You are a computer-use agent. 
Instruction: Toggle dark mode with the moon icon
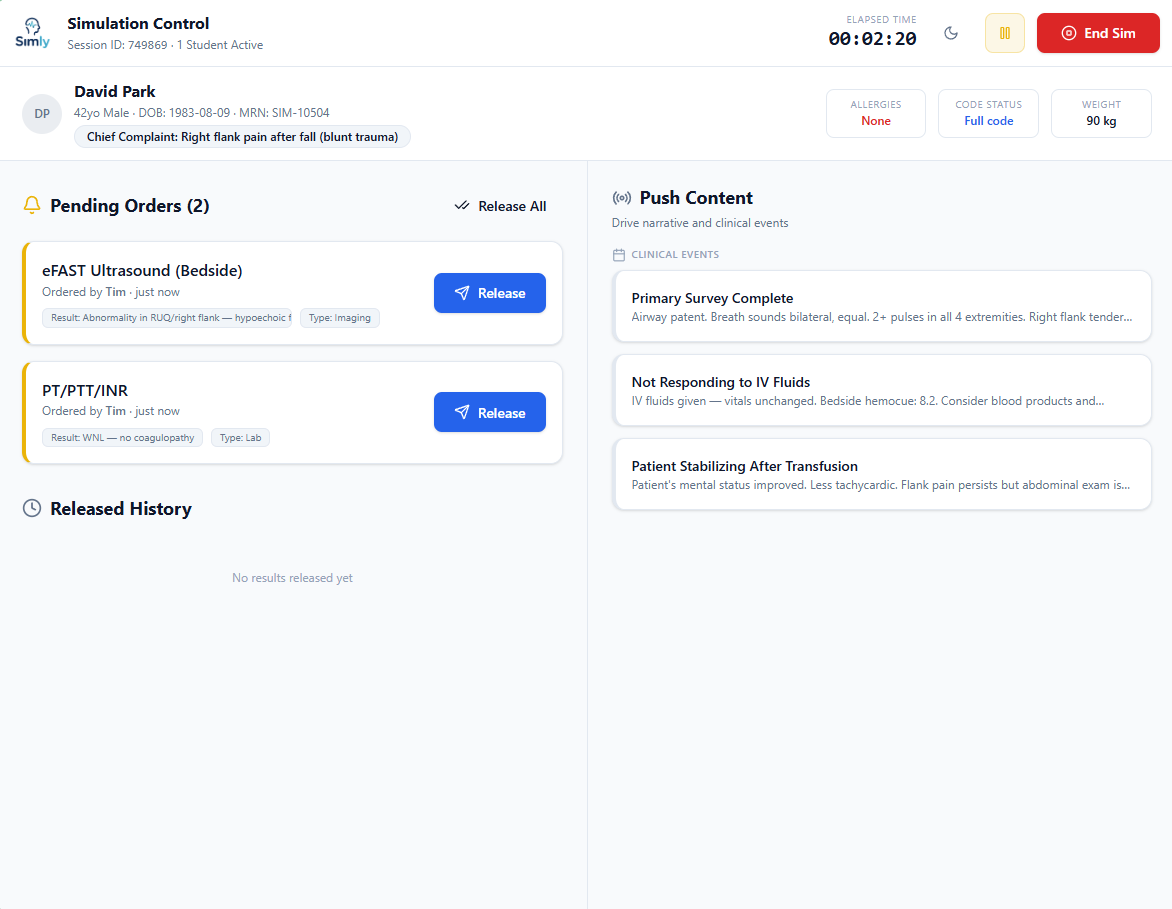(x=951, y=32)
